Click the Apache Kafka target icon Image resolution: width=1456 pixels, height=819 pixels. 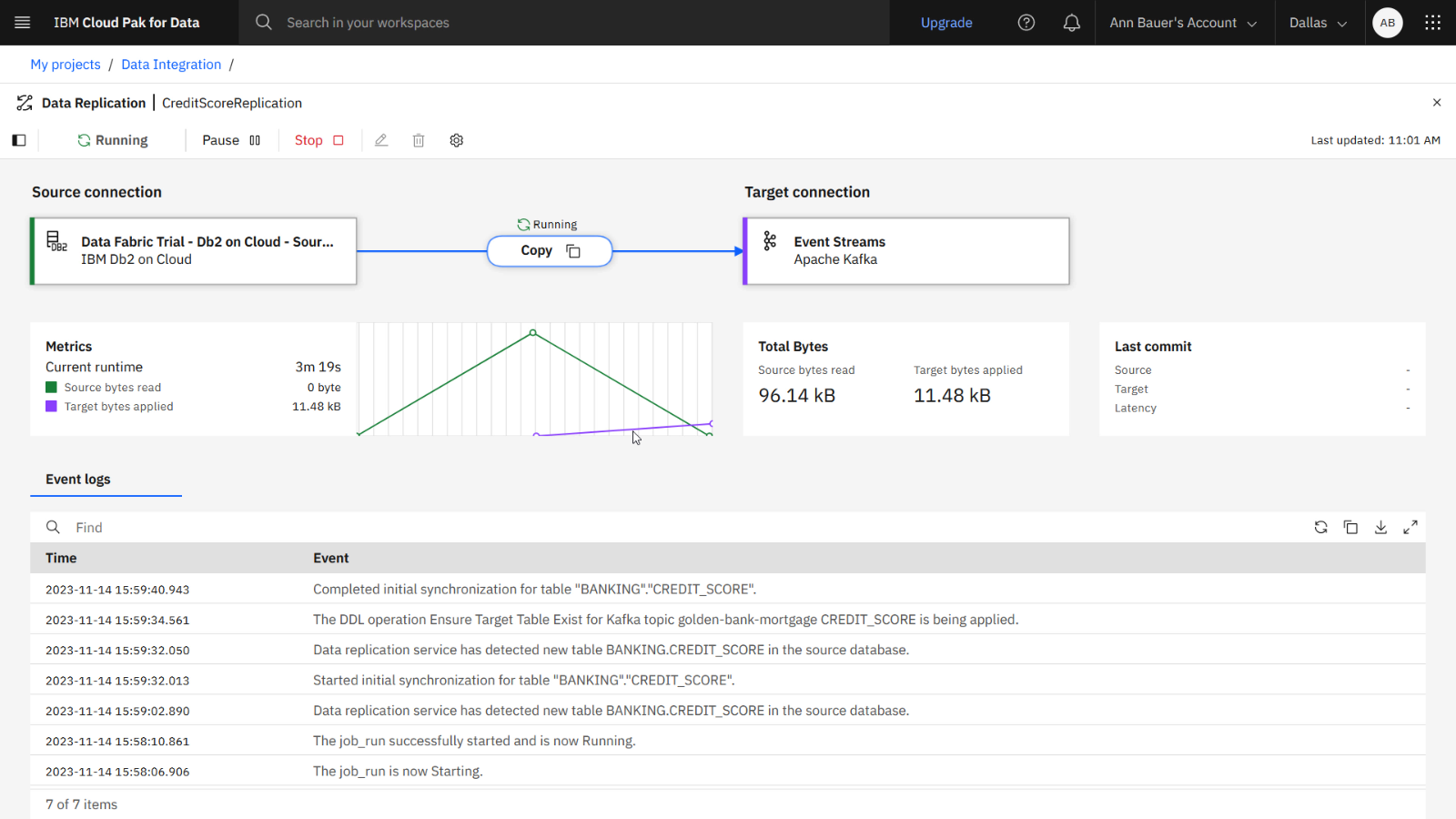(x=770, y=240)
